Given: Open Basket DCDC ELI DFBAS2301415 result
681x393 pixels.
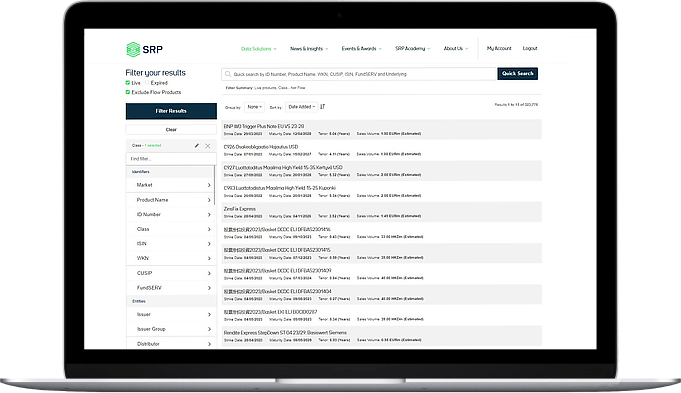Looking at the screenshot, I should (277, 250).
